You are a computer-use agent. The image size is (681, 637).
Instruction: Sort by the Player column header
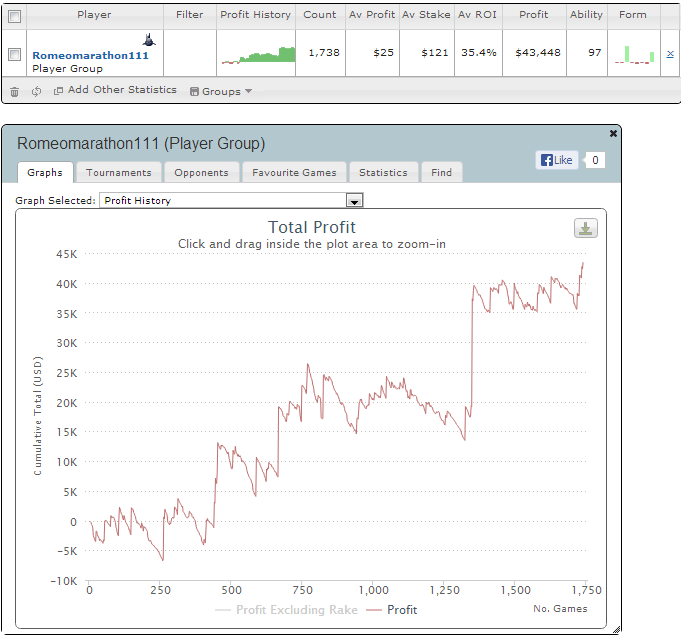pos(94,15)
